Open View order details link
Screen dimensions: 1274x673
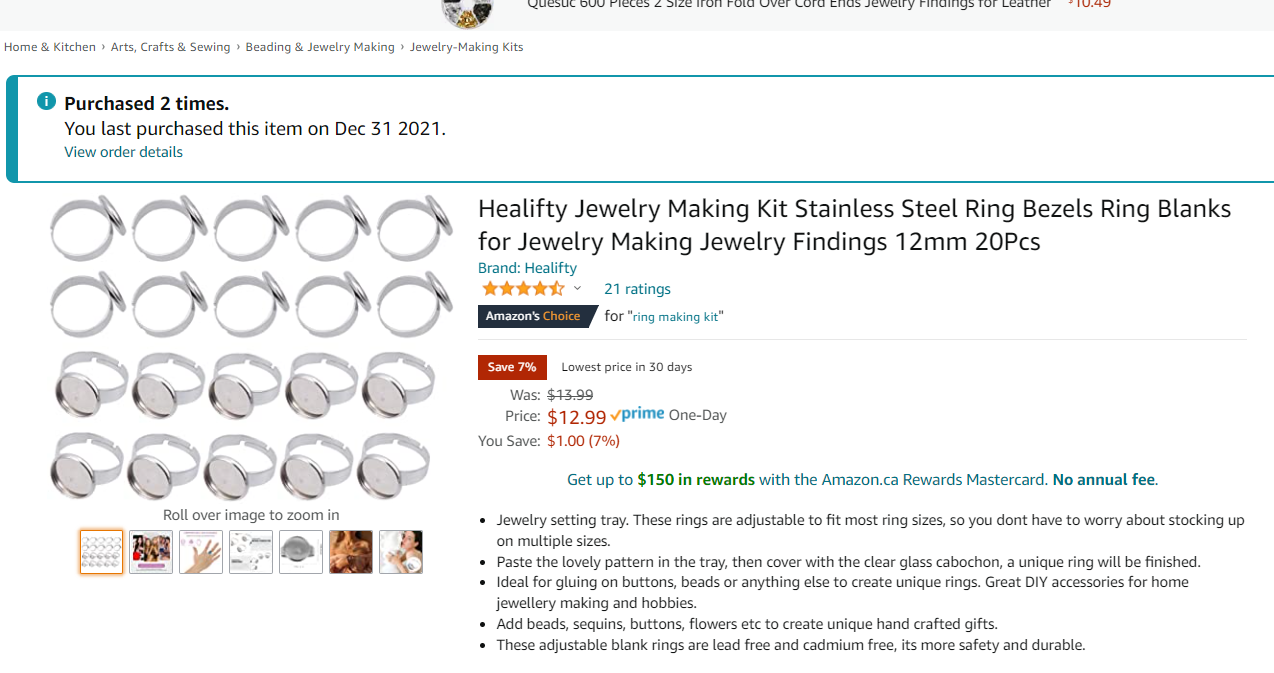[123, 152]
